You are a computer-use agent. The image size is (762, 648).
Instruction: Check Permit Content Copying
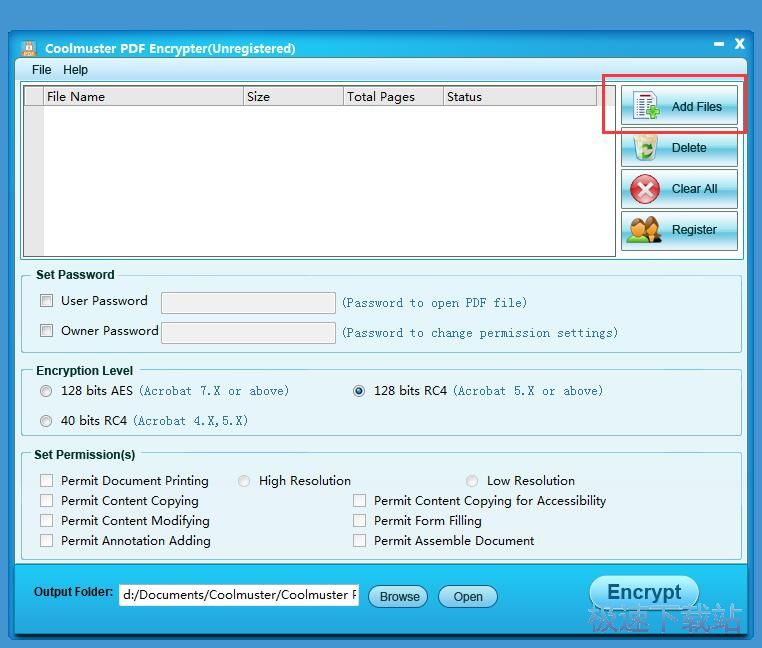[x=47, y=500]
